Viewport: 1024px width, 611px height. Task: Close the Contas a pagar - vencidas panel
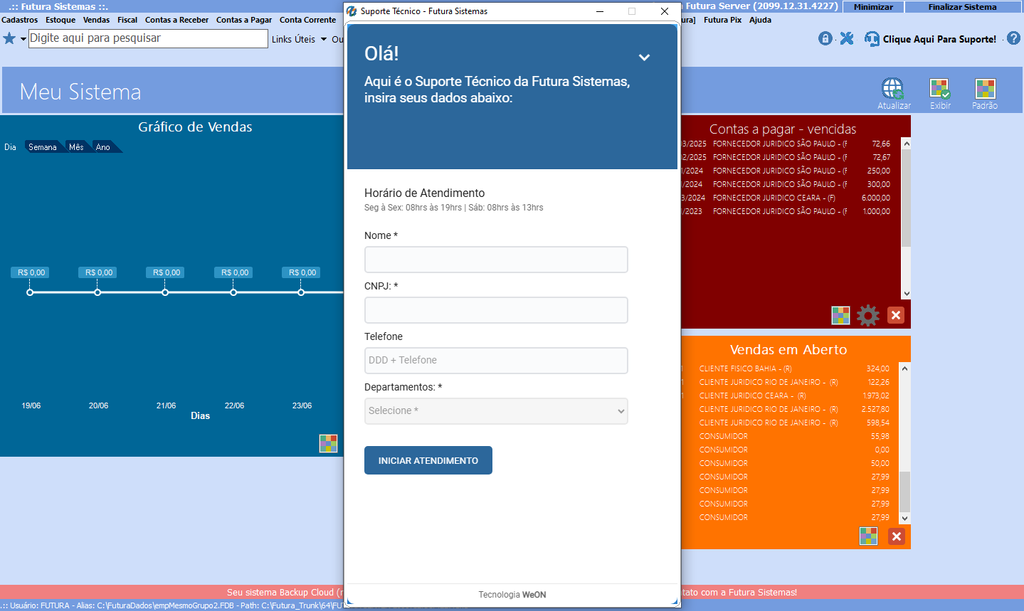click(895, 315)
